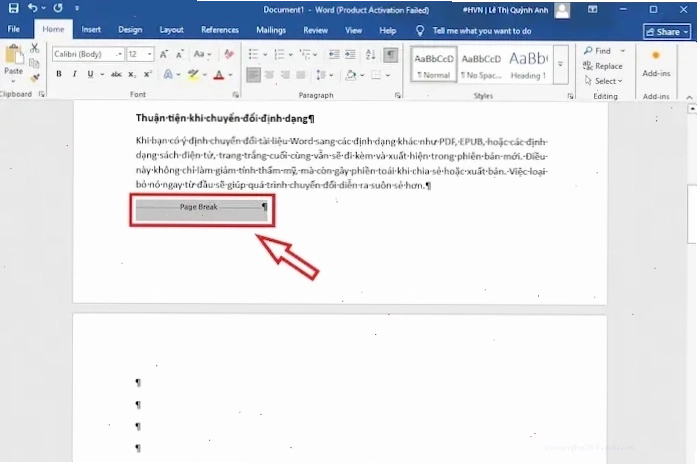Image resolution: width=697 pixels, height=464 pixels.
Task: Open the Help tab
Action: pos(388,30)
